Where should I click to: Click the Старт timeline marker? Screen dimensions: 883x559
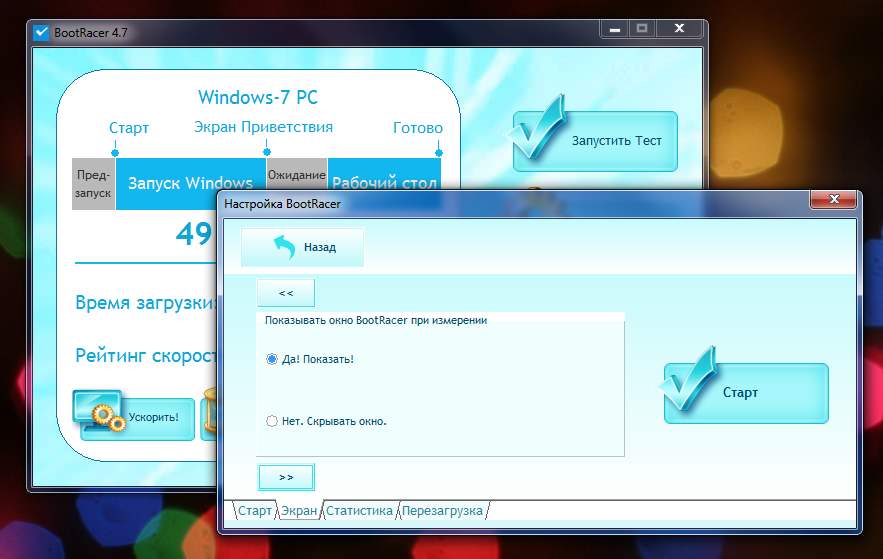[115, 153]
